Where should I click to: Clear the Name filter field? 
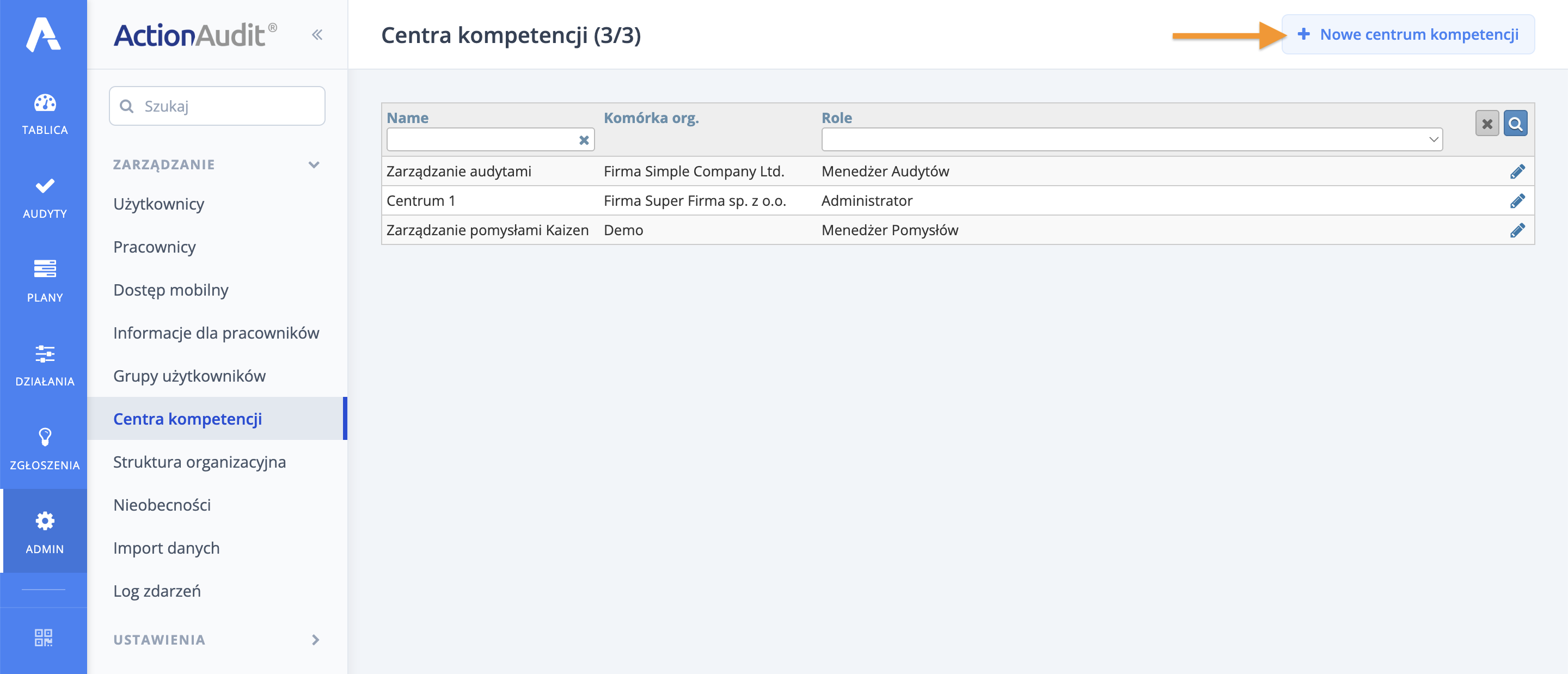point(584,140)
